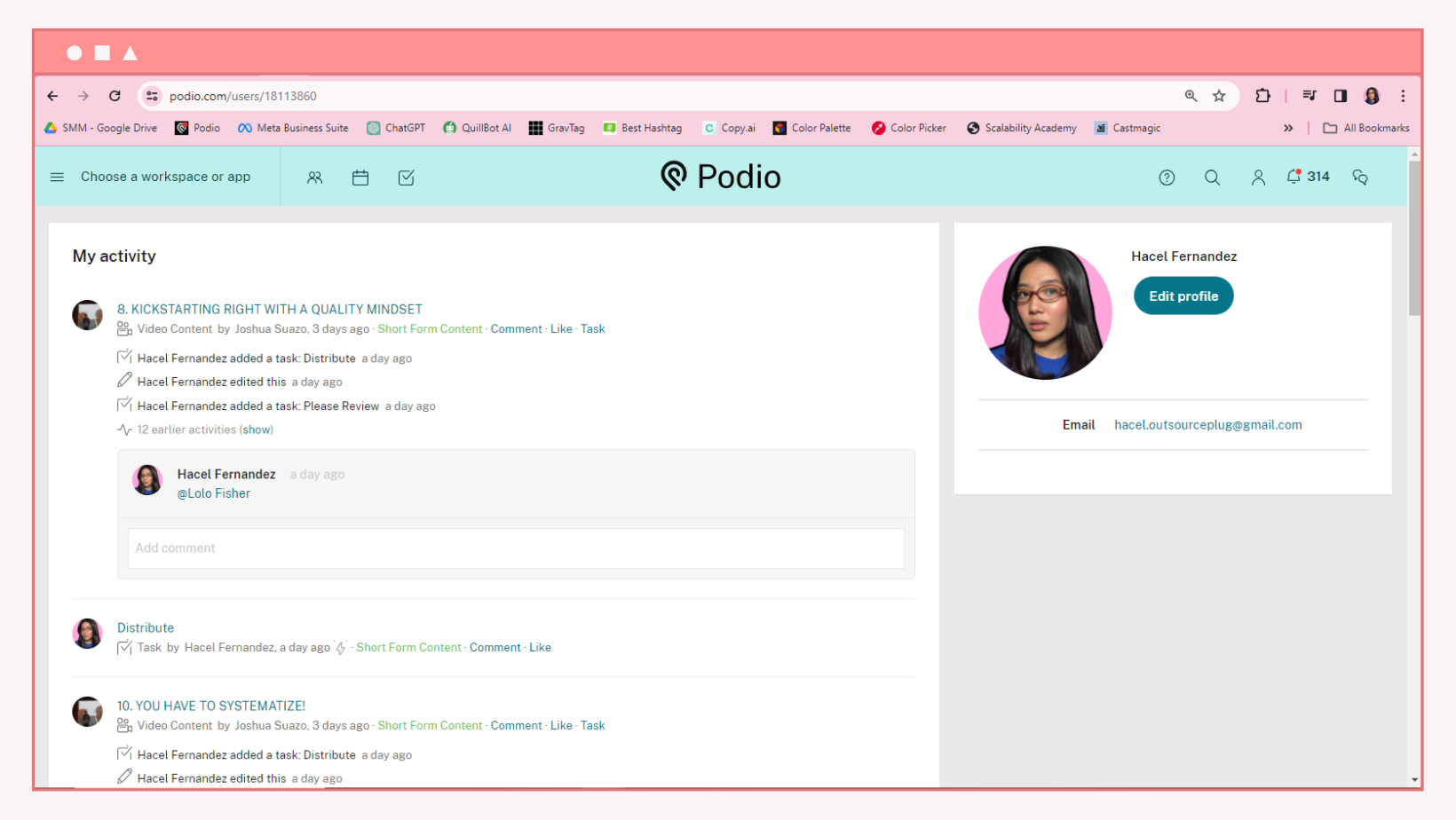
Task: Open 10. YOU HAVE TO SYSTEMATIZE! item
Action: click(x=211, y=706)
